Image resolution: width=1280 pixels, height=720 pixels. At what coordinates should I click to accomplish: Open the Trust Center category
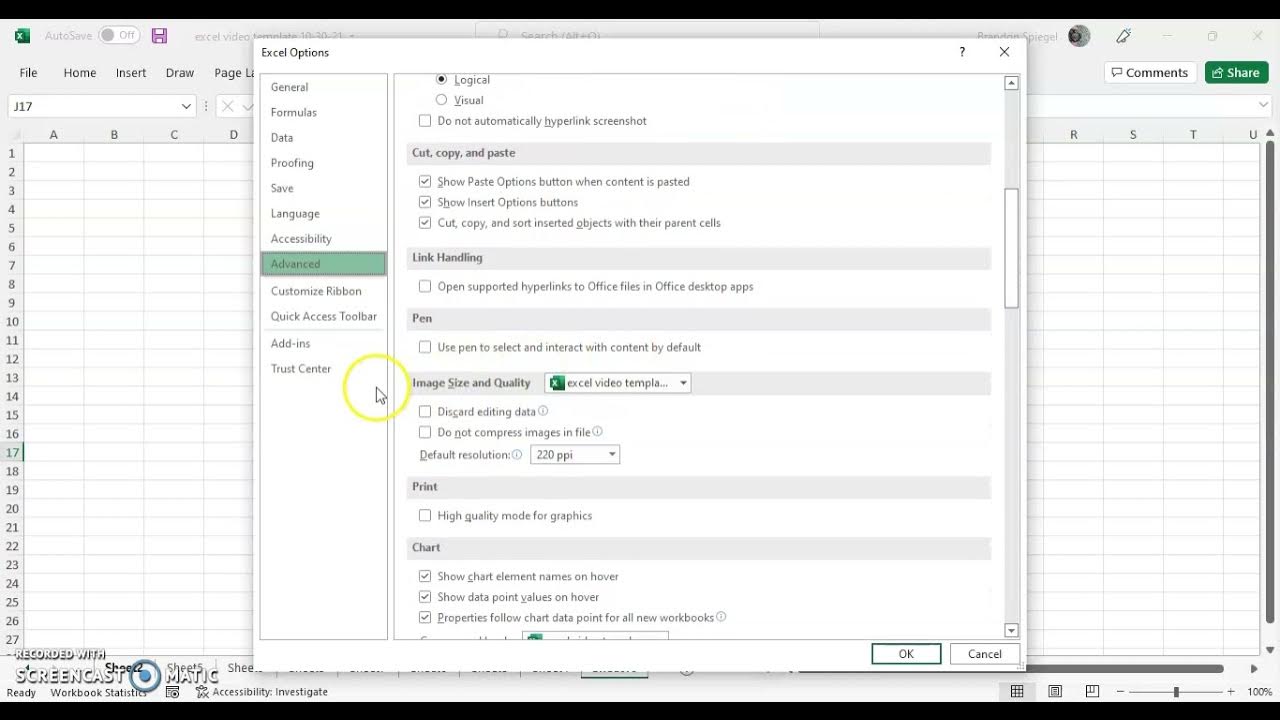pos(323,368)
